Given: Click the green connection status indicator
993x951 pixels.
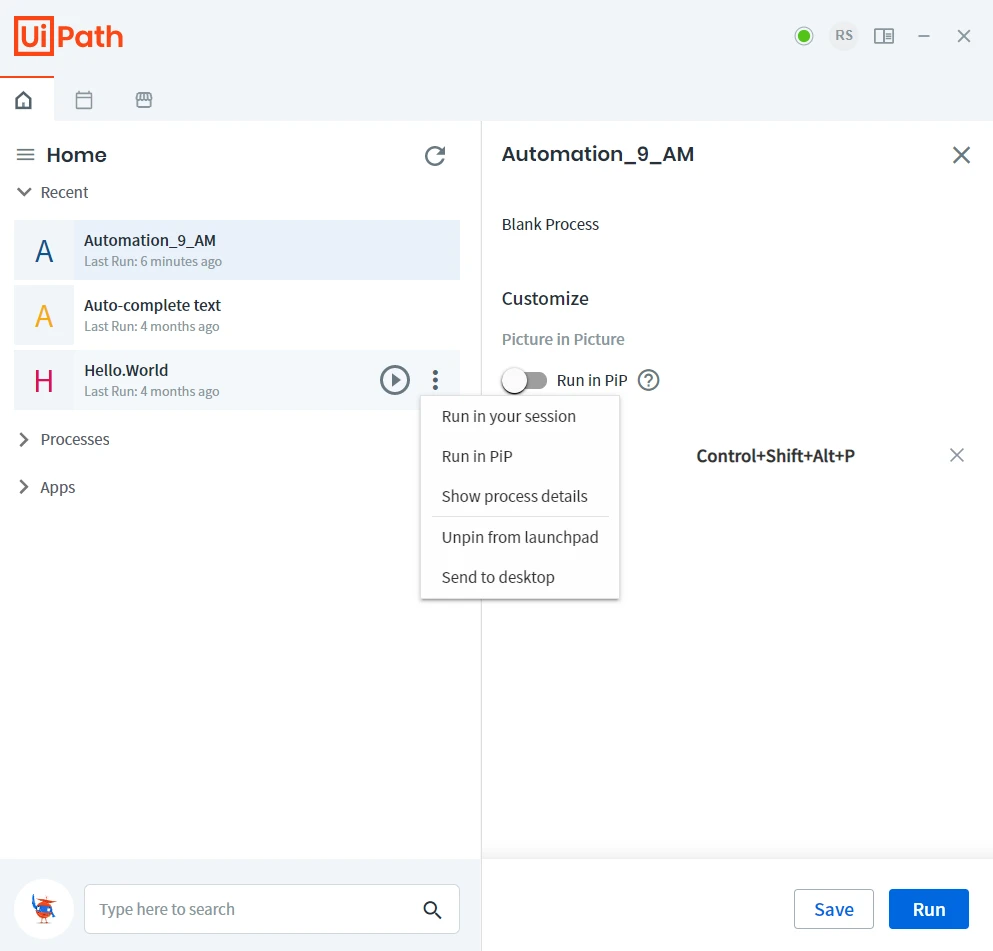Looking at the screenshot, I should 804,36.
